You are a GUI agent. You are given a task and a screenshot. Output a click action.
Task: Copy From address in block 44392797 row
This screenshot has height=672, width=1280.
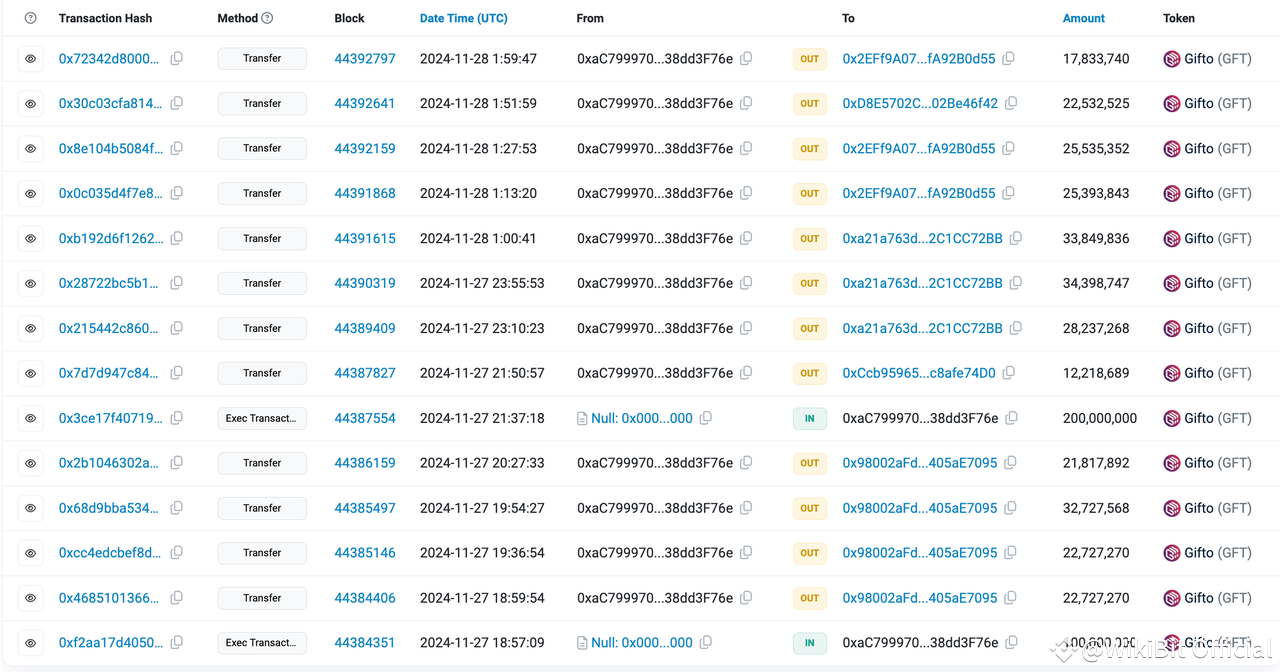(746, 59)
